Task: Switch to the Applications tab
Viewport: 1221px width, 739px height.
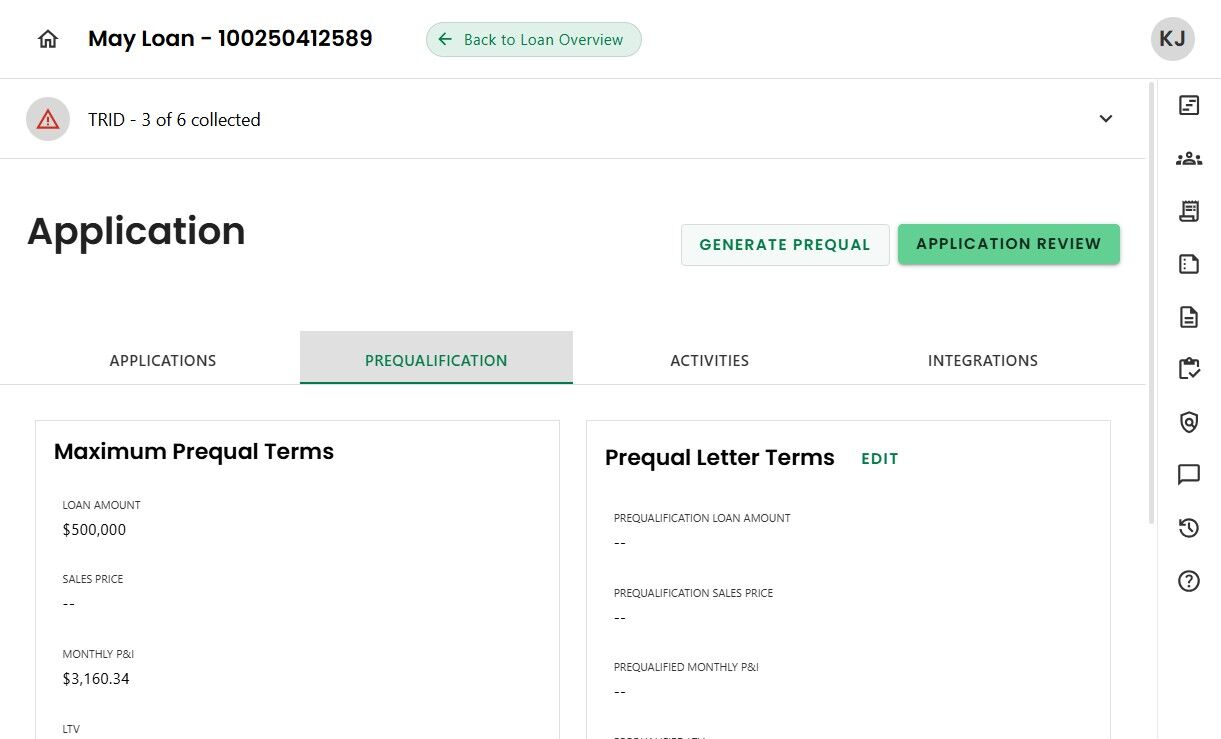Action: click(163, 360)
